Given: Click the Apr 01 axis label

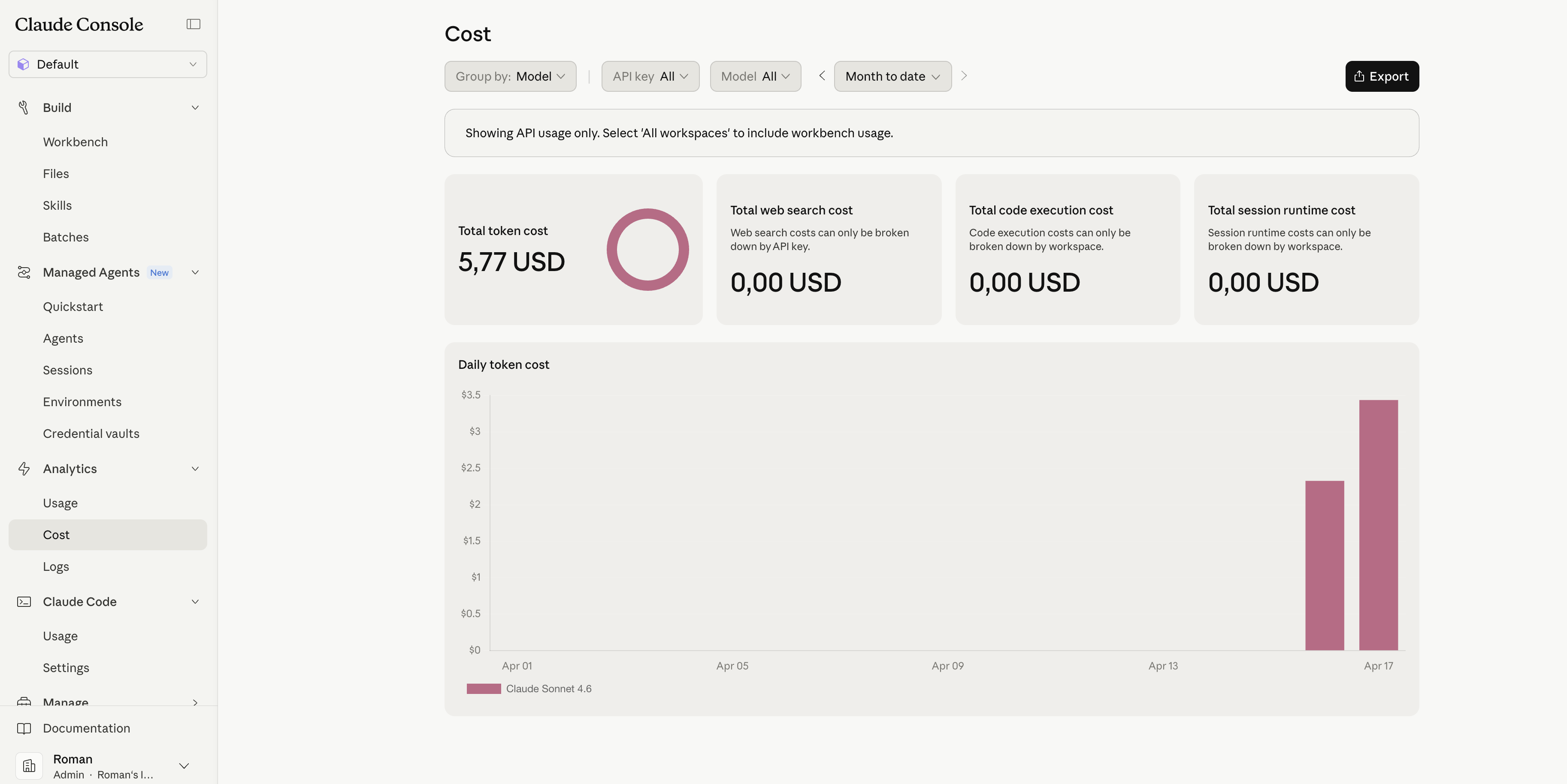Looking at the screenshot, I should tap(517, 666).
